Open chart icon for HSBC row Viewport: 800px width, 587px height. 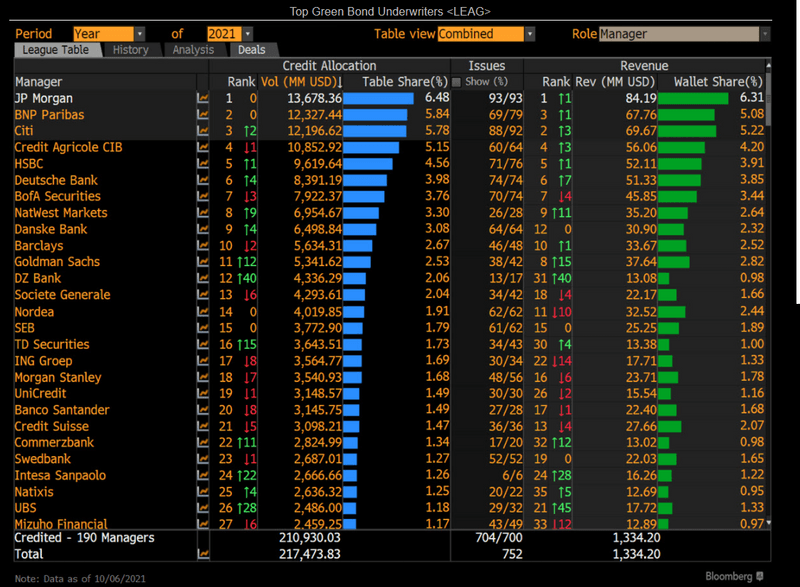[x=203, y=163]
